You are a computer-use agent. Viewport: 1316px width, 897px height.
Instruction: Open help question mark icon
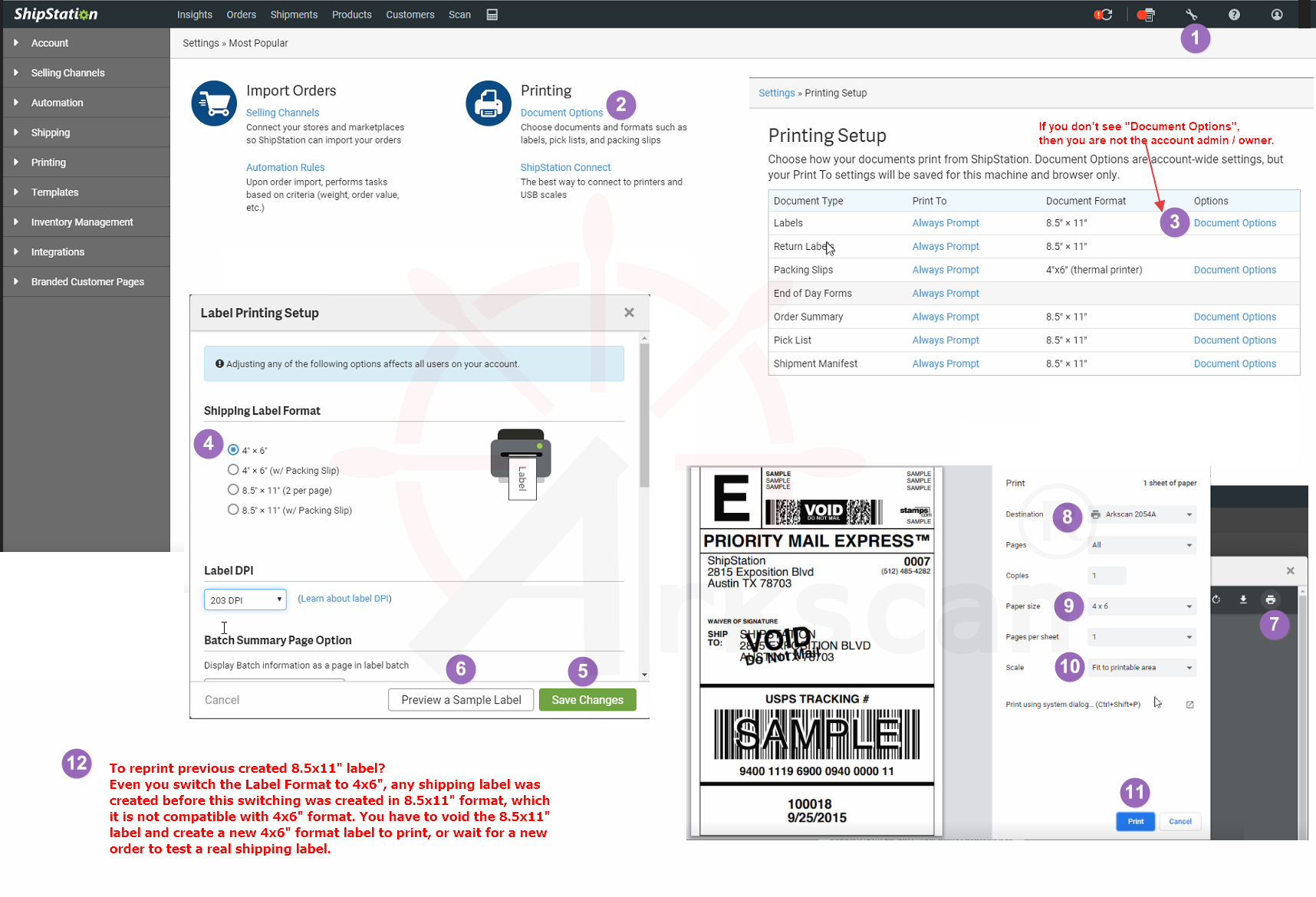(x=1234, y=15)
